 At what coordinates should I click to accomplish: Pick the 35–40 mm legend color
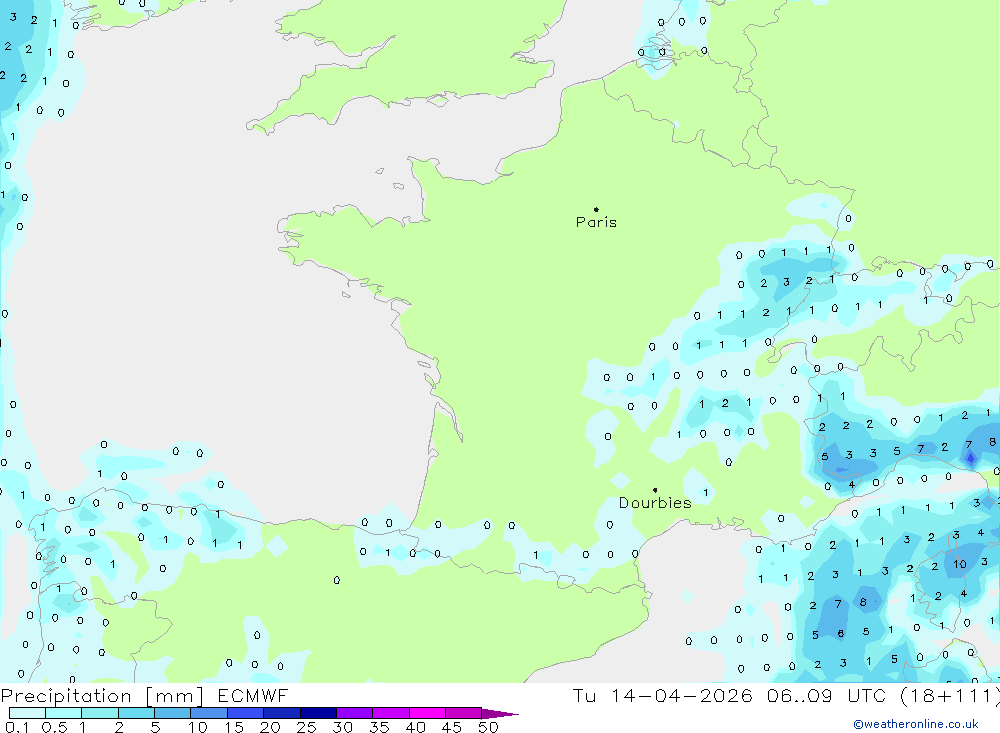391,713
